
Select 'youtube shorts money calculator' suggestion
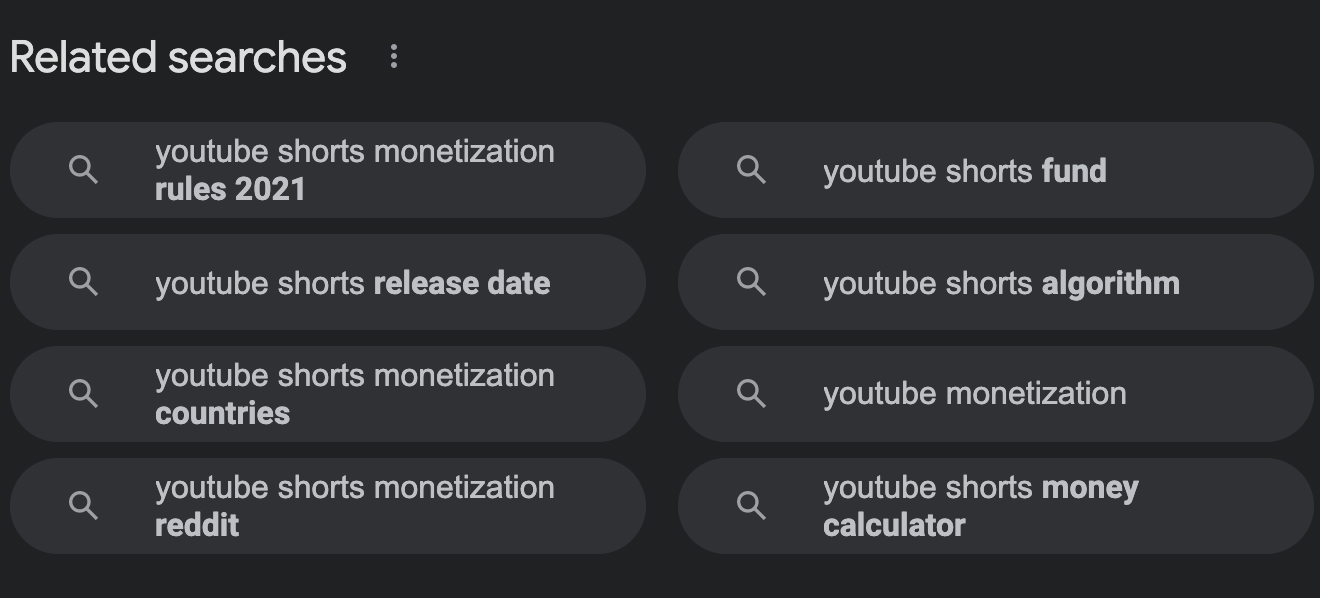(996, 506)
